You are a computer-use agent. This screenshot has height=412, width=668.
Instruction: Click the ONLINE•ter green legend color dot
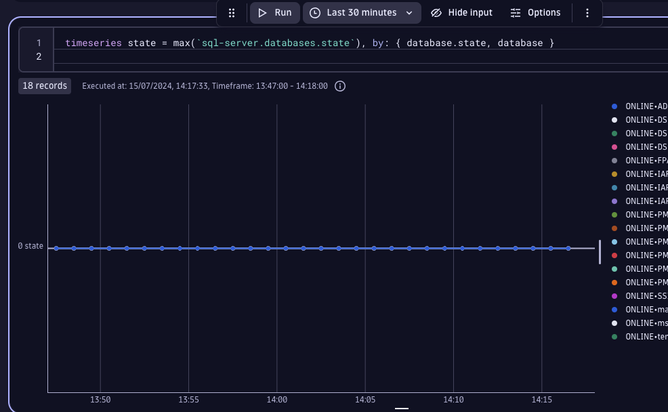[x=614, y=336]
